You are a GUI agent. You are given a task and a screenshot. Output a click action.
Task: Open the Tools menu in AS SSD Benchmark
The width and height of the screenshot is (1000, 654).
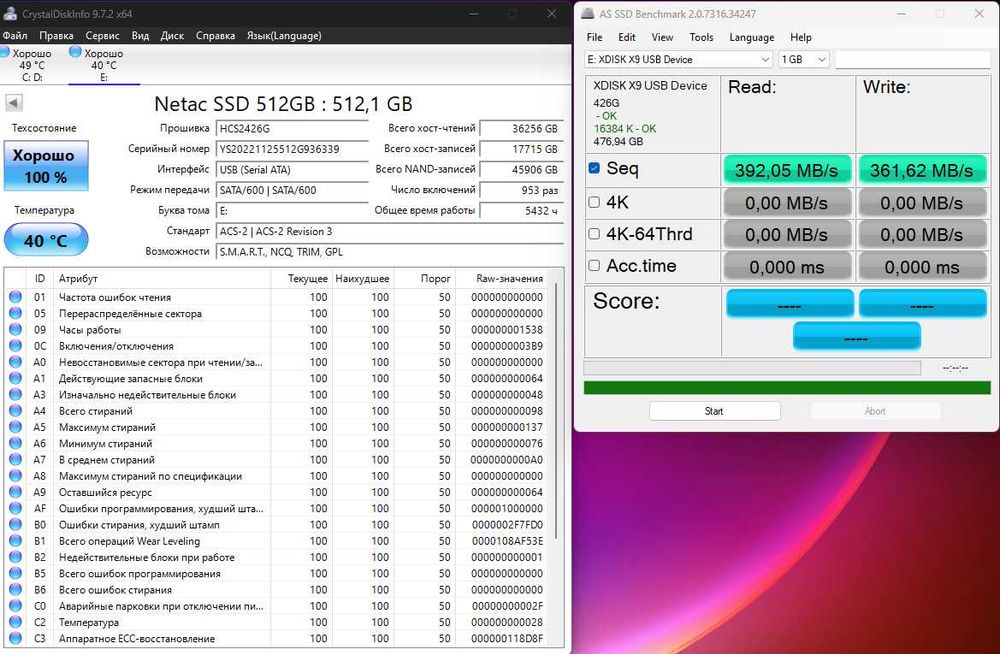(702, 37)
